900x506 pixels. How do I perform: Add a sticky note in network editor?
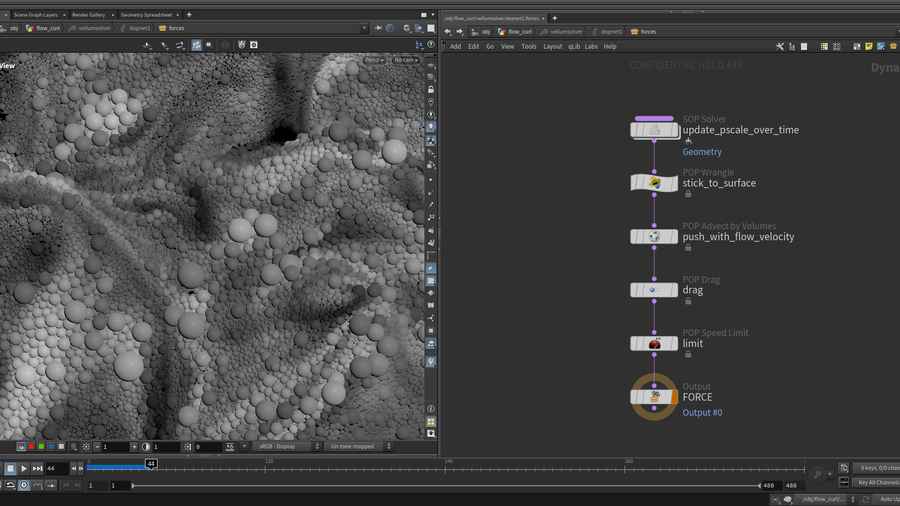(868, 46)
